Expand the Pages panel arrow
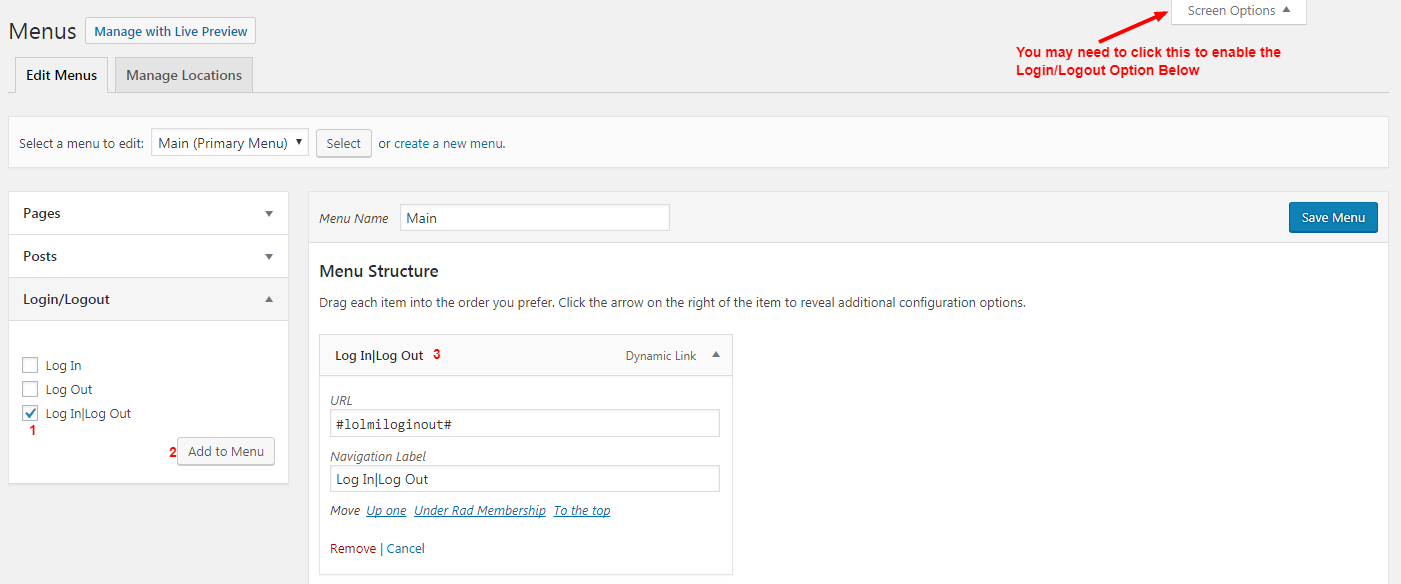This screenshot has height=584, width=1401. (268, 214)
